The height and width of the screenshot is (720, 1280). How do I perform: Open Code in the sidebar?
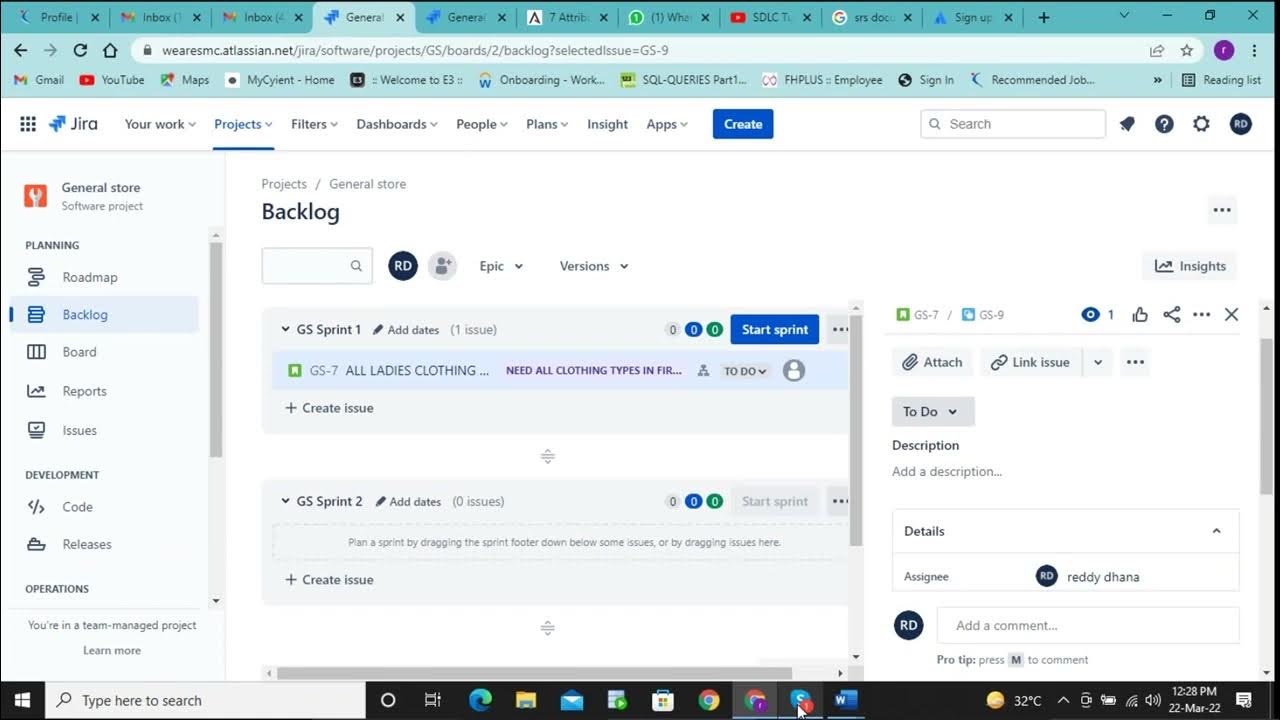(x=104, y=507)
